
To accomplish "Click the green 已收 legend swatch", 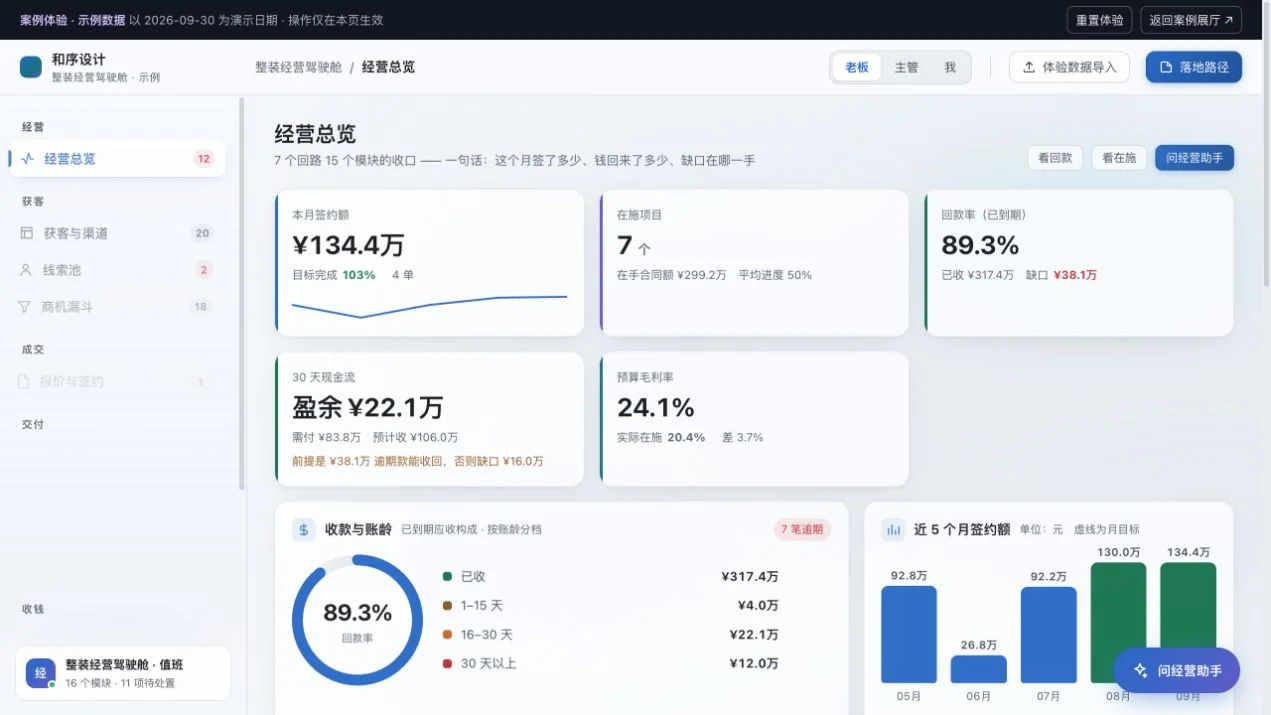I will tap(447, 576).
